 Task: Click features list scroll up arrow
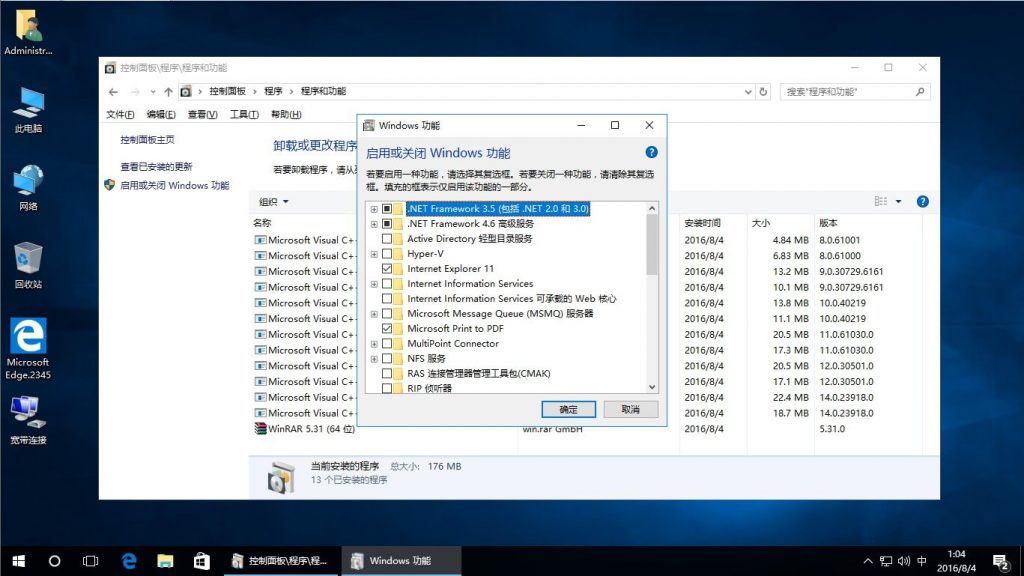tap(652, 208)
